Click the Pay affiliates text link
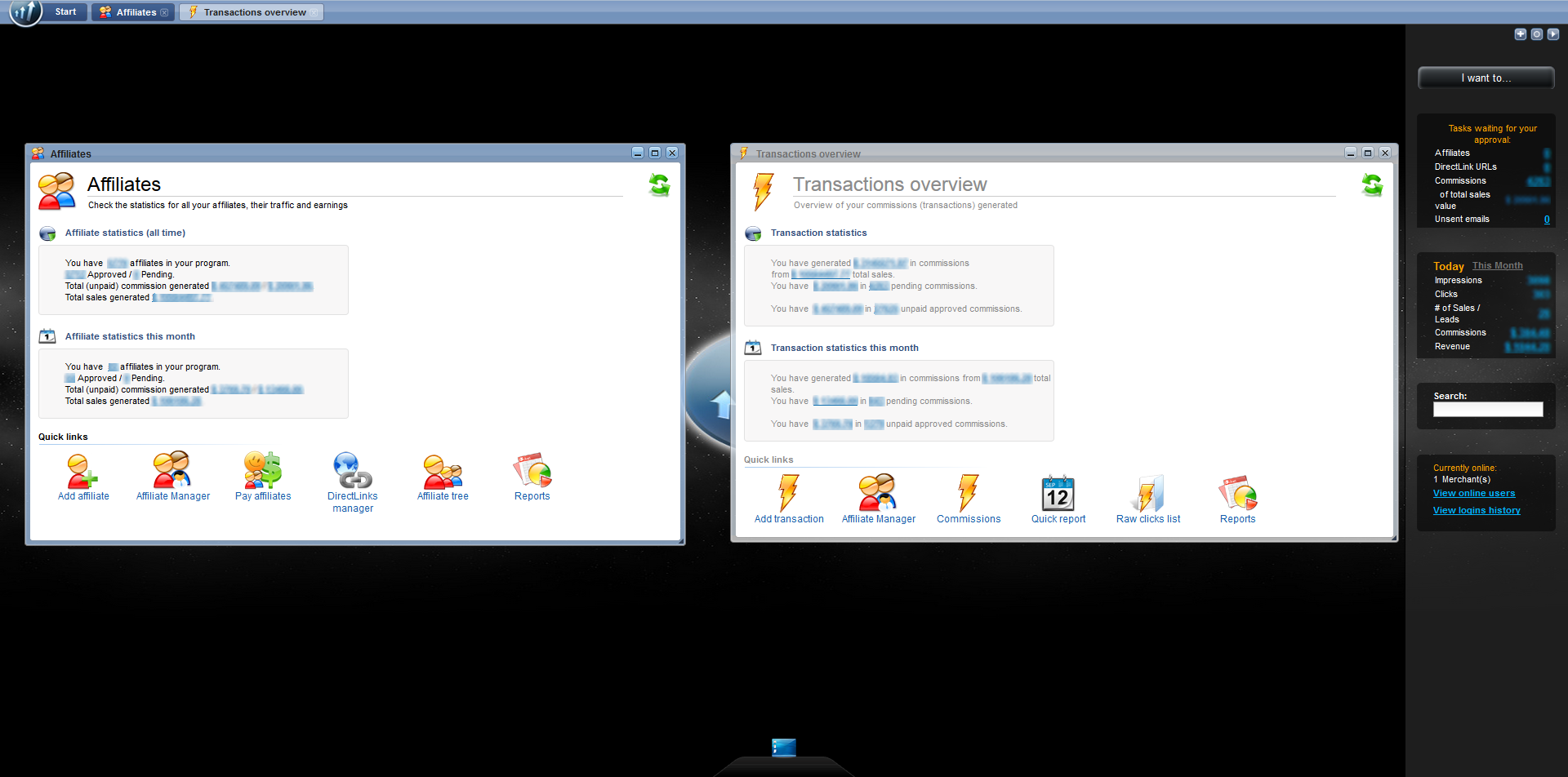1568x777 pixels. click(x=263, y=496)
